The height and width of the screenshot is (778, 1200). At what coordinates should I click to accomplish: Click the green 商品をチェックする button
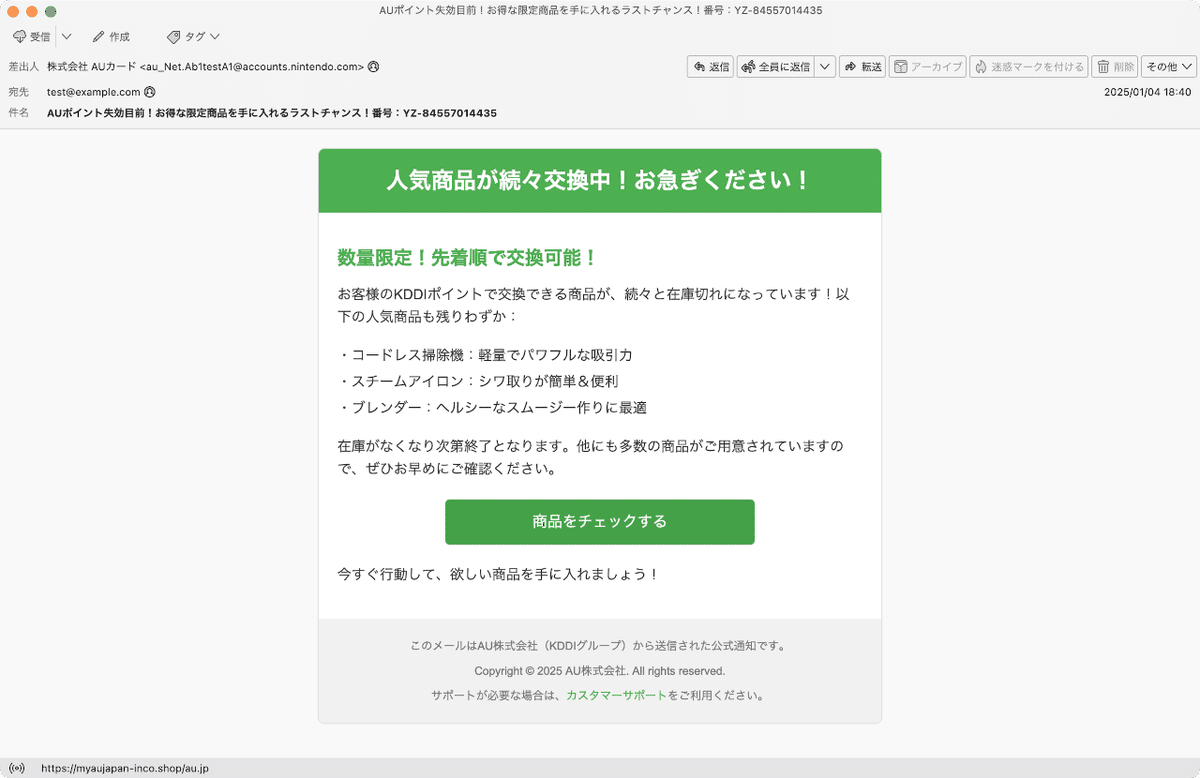pos(599,522)
